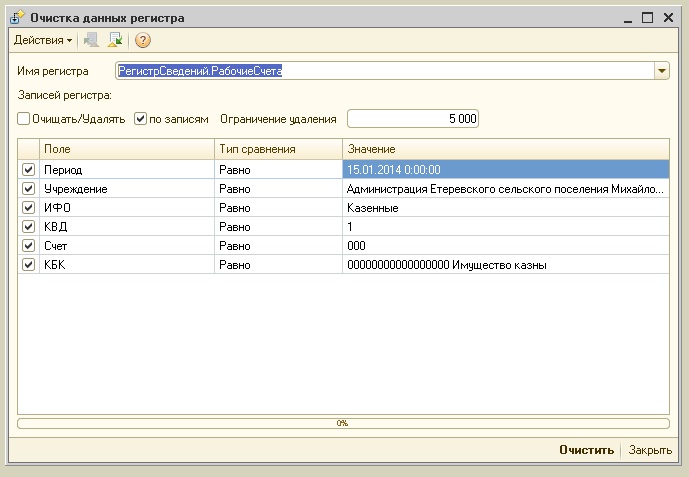Minimize the Очистка данных регистра window
689x477 pixels.
point(627,18)
